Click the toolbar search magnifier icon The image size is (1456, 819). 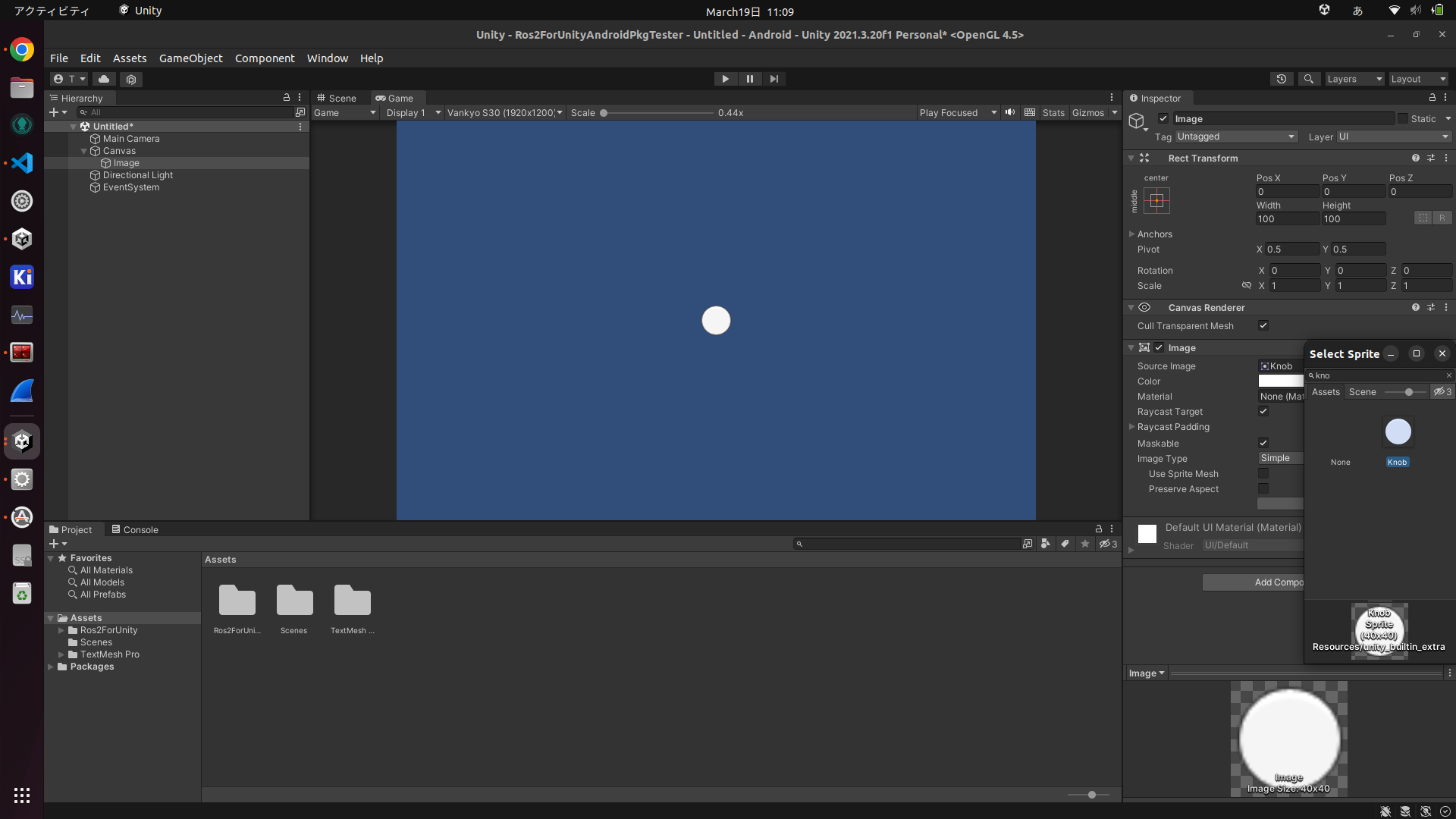click(1308, 79)
